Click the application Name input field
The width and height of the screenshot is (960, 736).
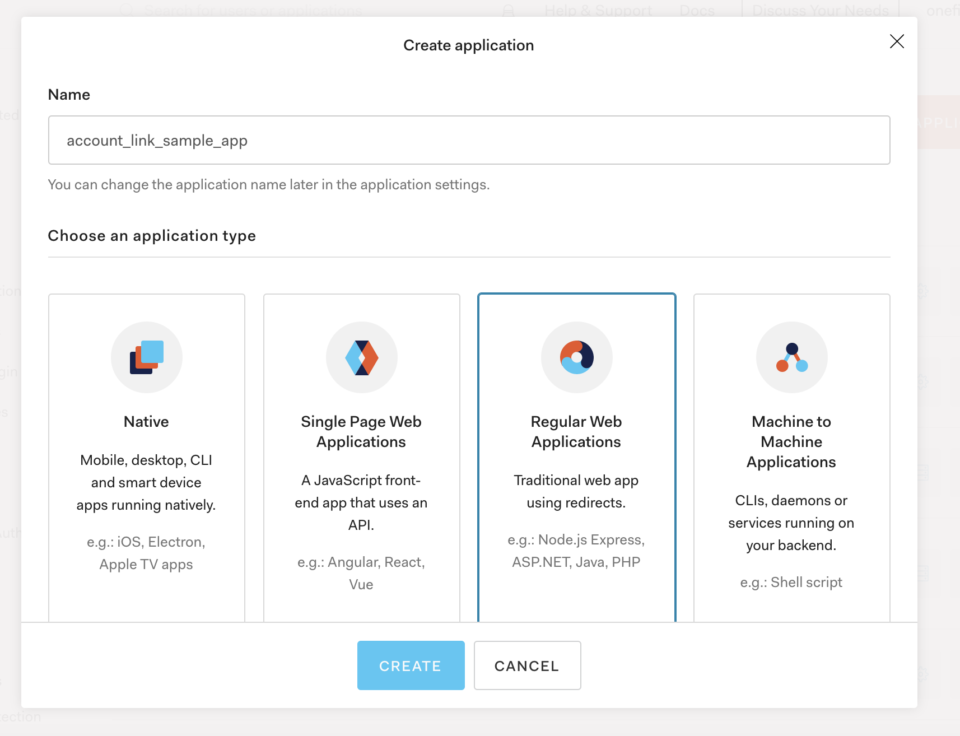click(469, 140)
